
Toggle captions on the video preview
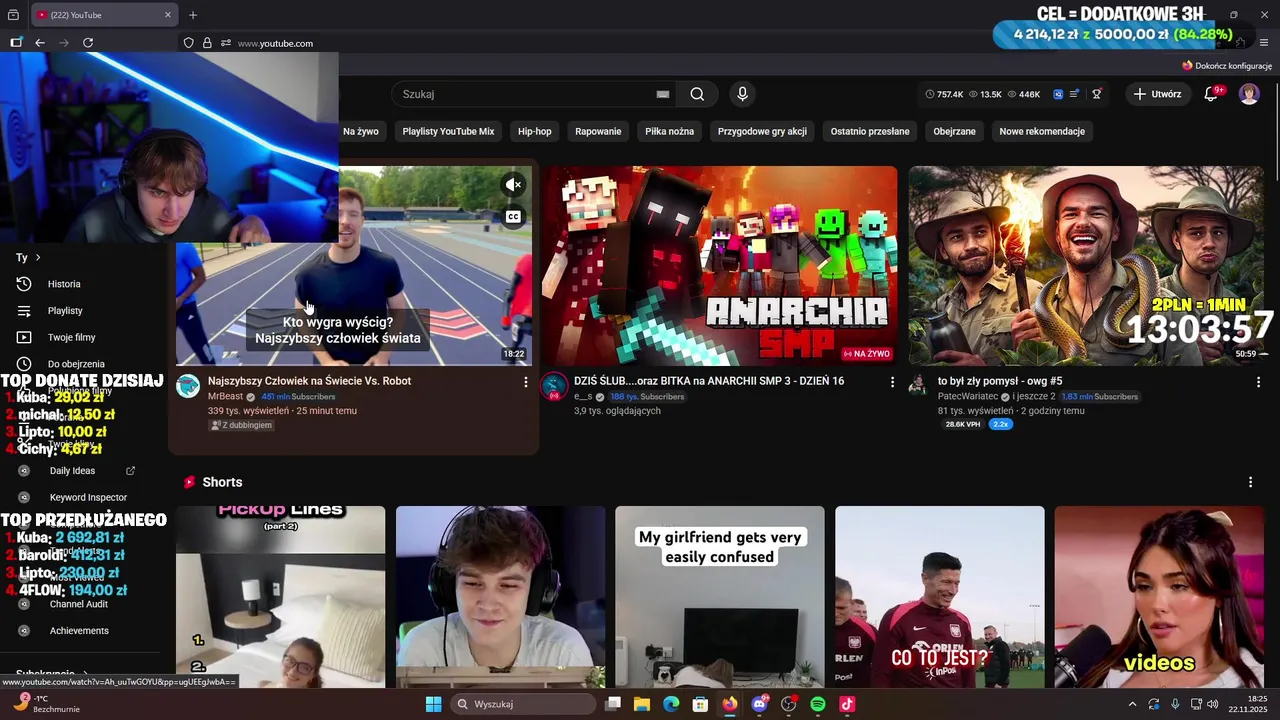click(x=513, y=217)
